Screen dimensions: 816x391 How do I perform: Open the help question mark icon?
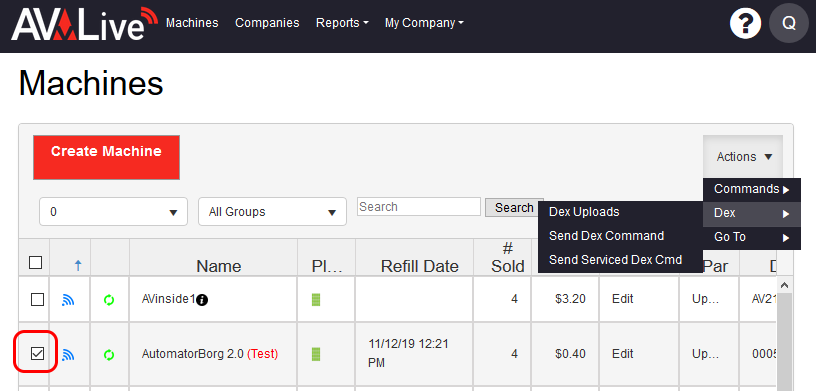pos(745,23)
